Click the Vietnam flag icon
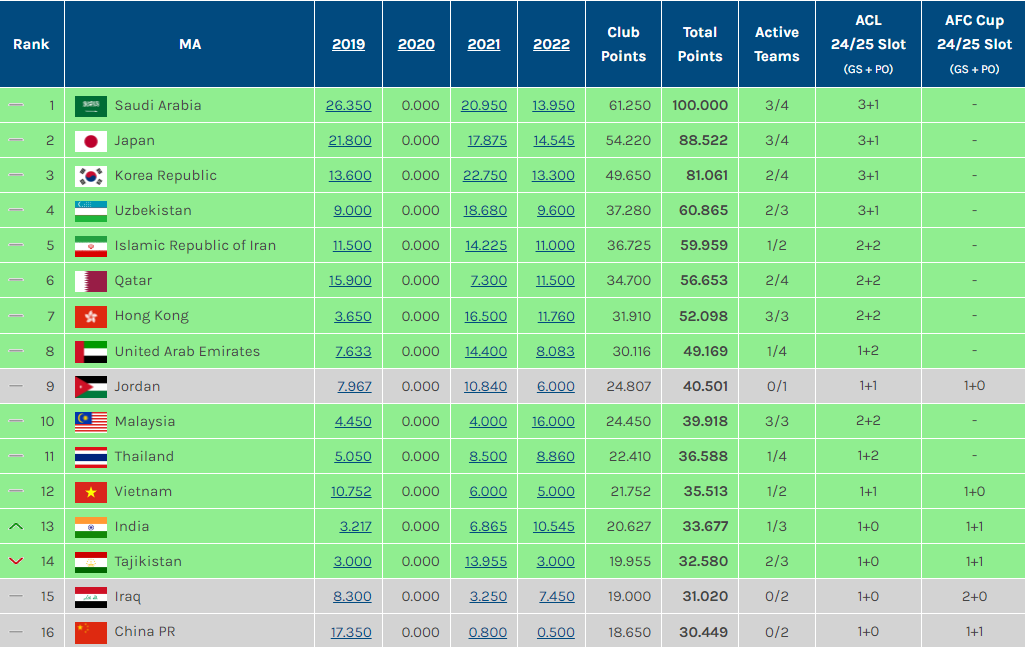 click(91, 492)
